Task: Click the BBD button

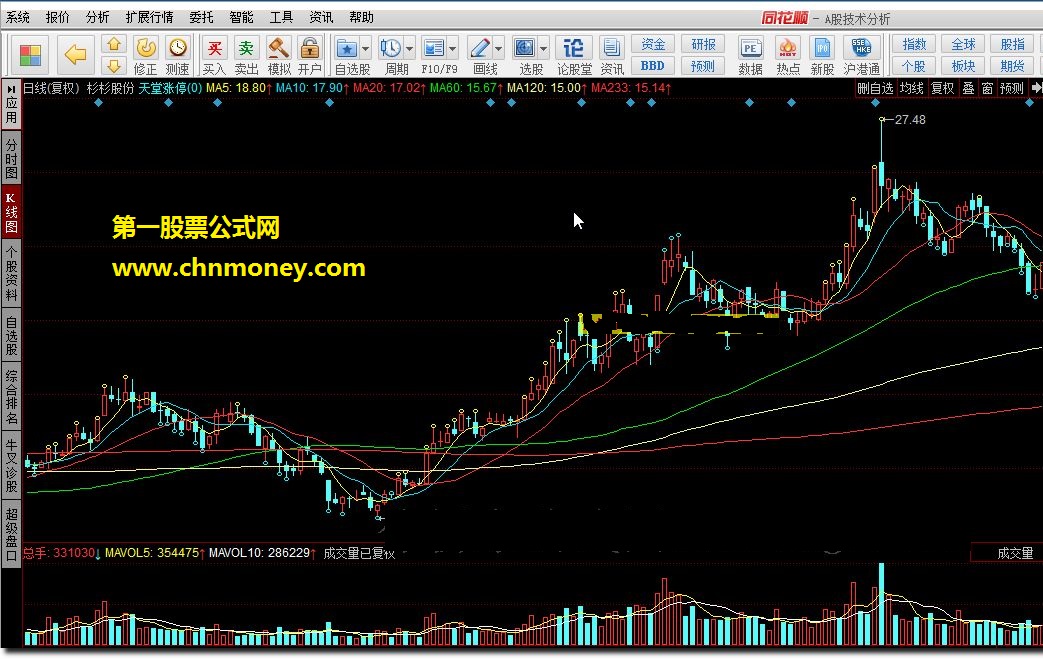Action: [x=653, y=66]
